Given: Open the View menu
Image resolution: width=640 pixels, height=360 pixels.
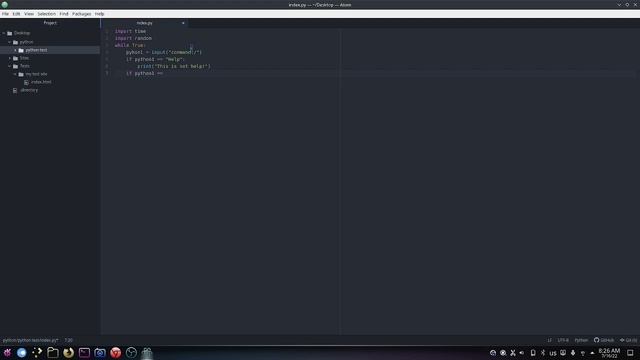Looking at the screenshot, I should 29,14.
